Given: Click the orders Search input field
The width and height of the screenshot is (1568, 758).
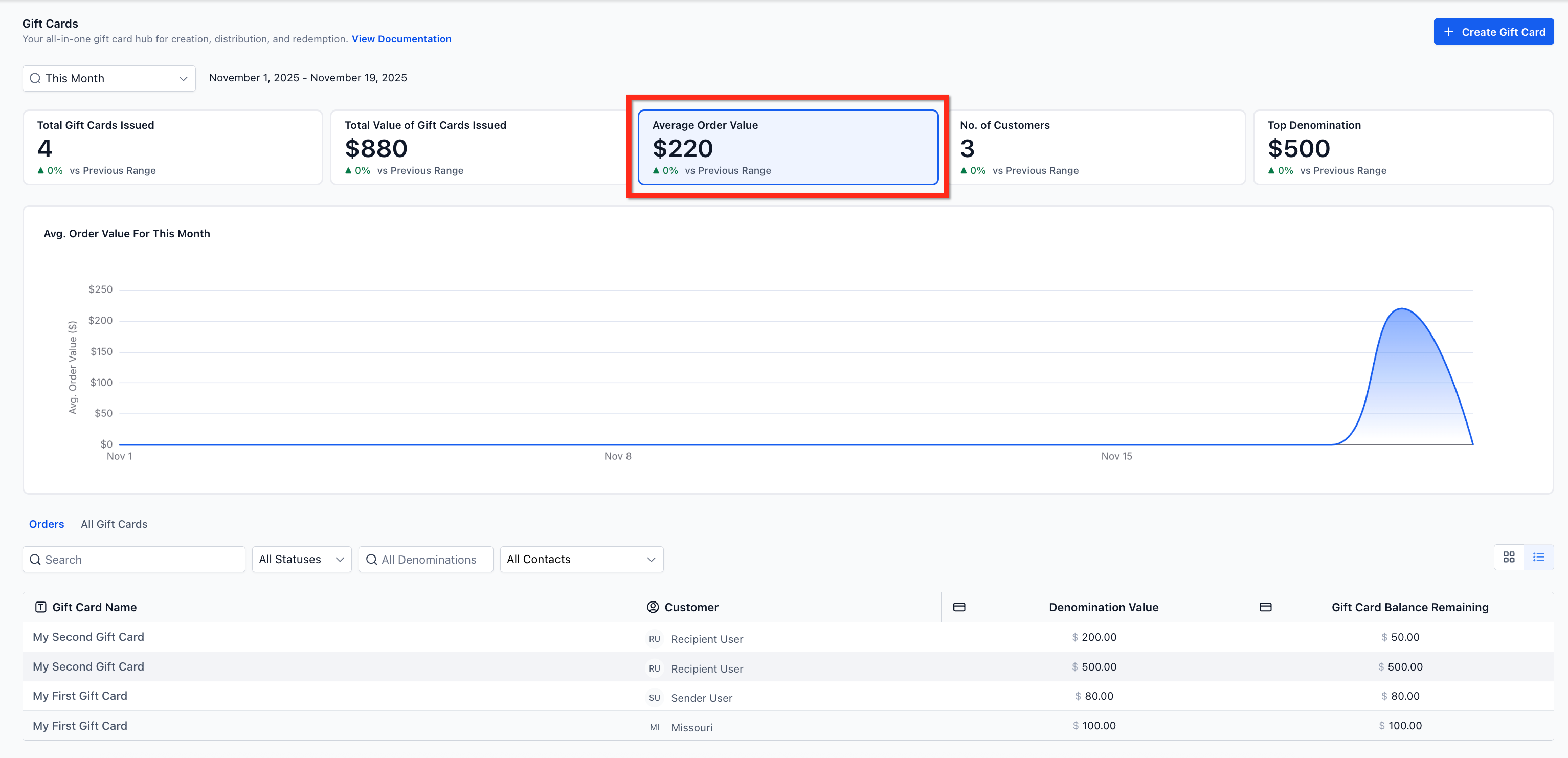Looking at the screenshot, I should coord(134,559).
